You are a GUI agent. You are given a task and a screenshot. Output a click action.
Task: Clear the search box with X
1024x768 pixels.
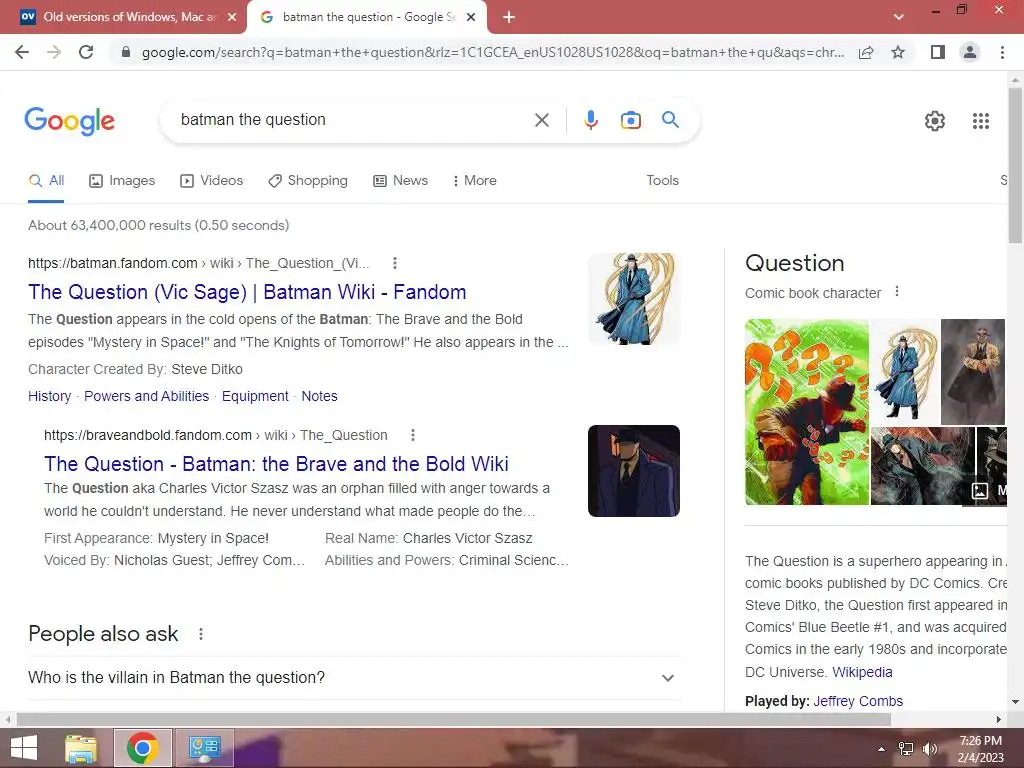(x=541, y=120)
